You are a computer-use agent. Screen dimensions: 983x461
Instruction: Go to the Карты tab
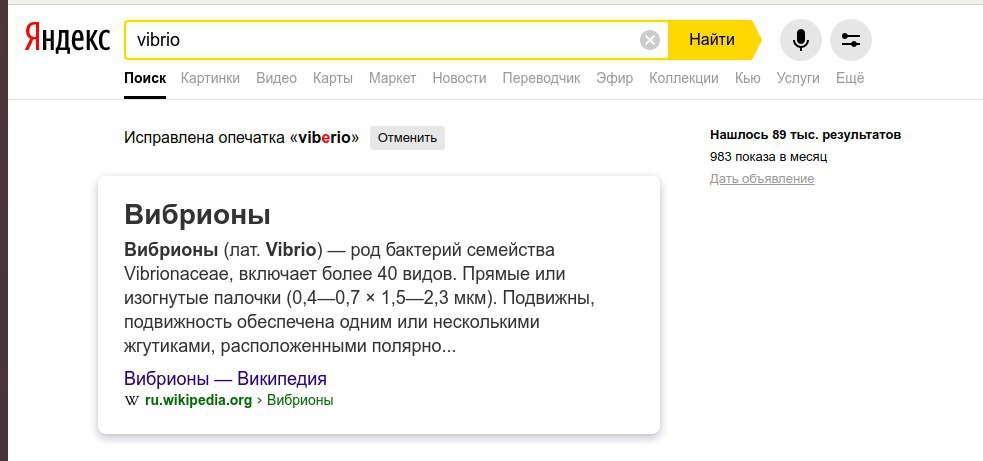(333, 78)
